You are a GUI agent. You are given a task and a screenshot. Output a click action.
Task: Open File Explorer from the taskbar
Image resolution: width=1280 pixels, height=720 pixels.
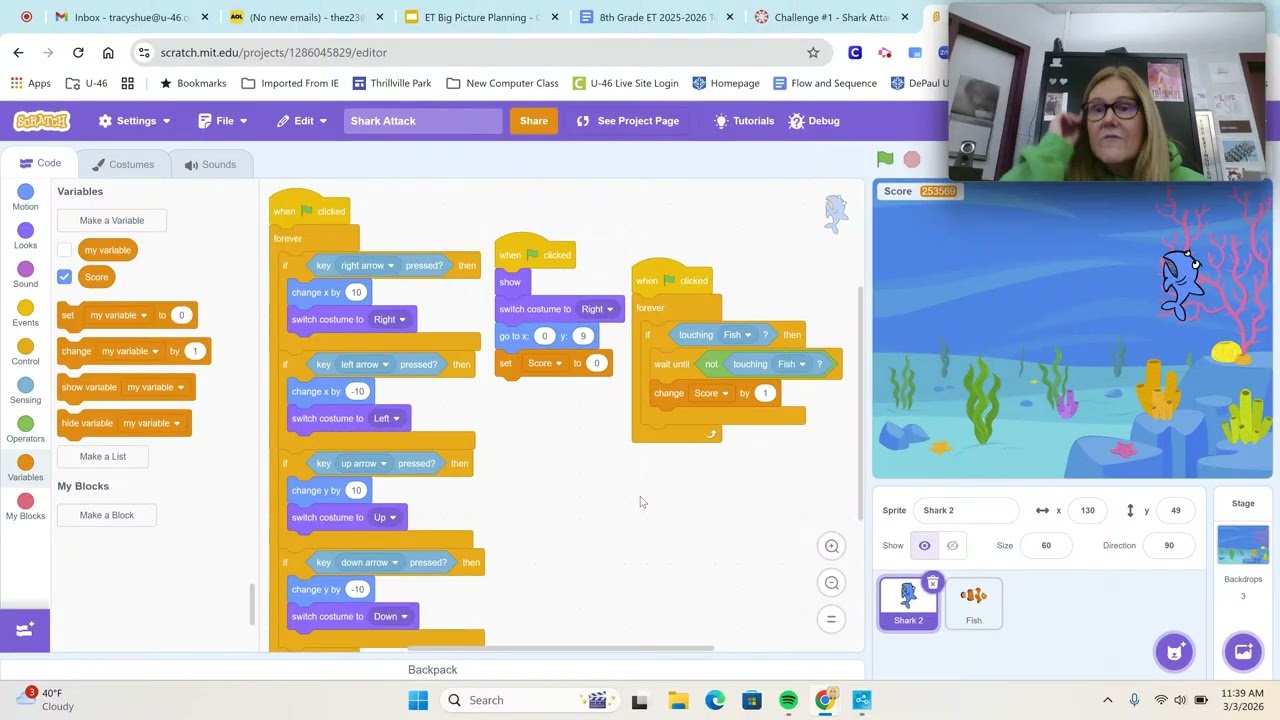coord(677,700)
